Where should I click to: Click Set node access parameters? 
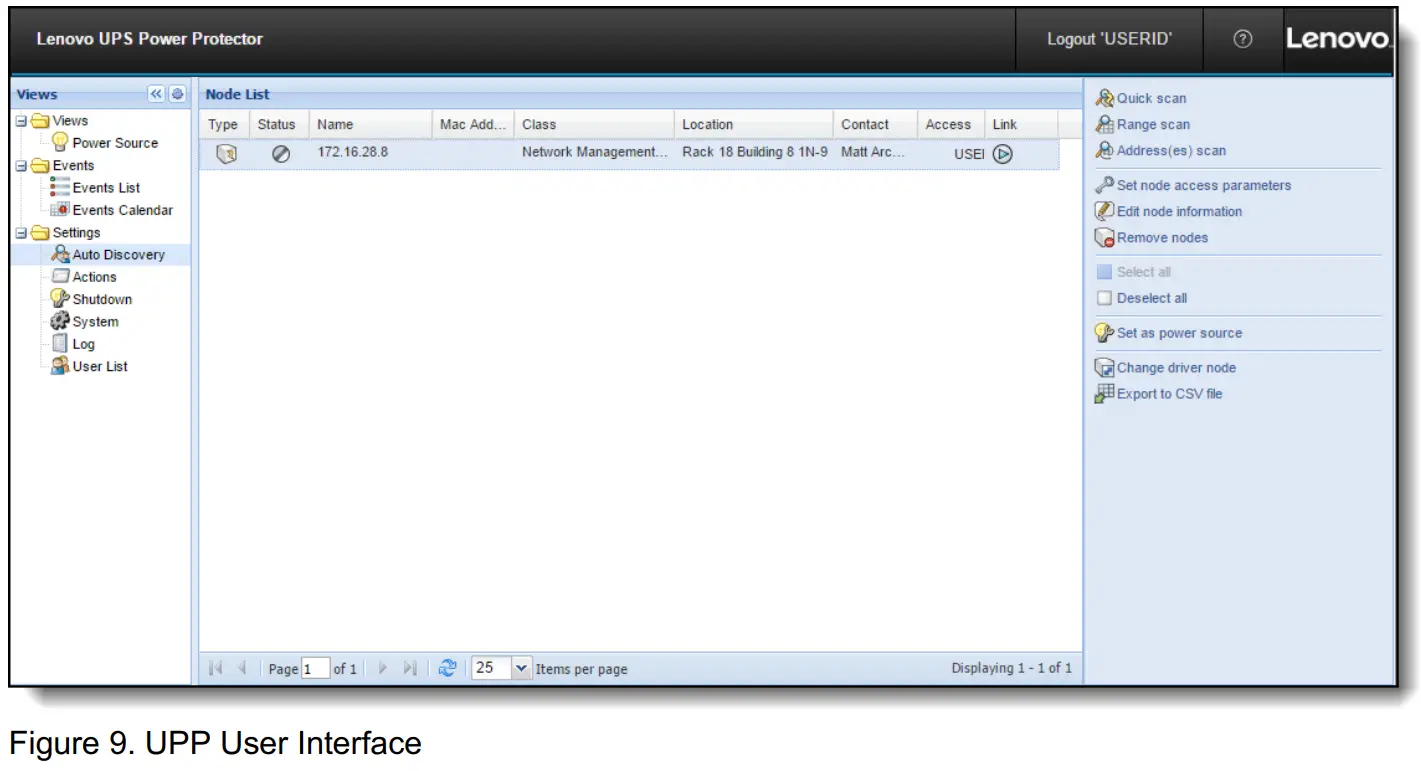pos(1204,185)
